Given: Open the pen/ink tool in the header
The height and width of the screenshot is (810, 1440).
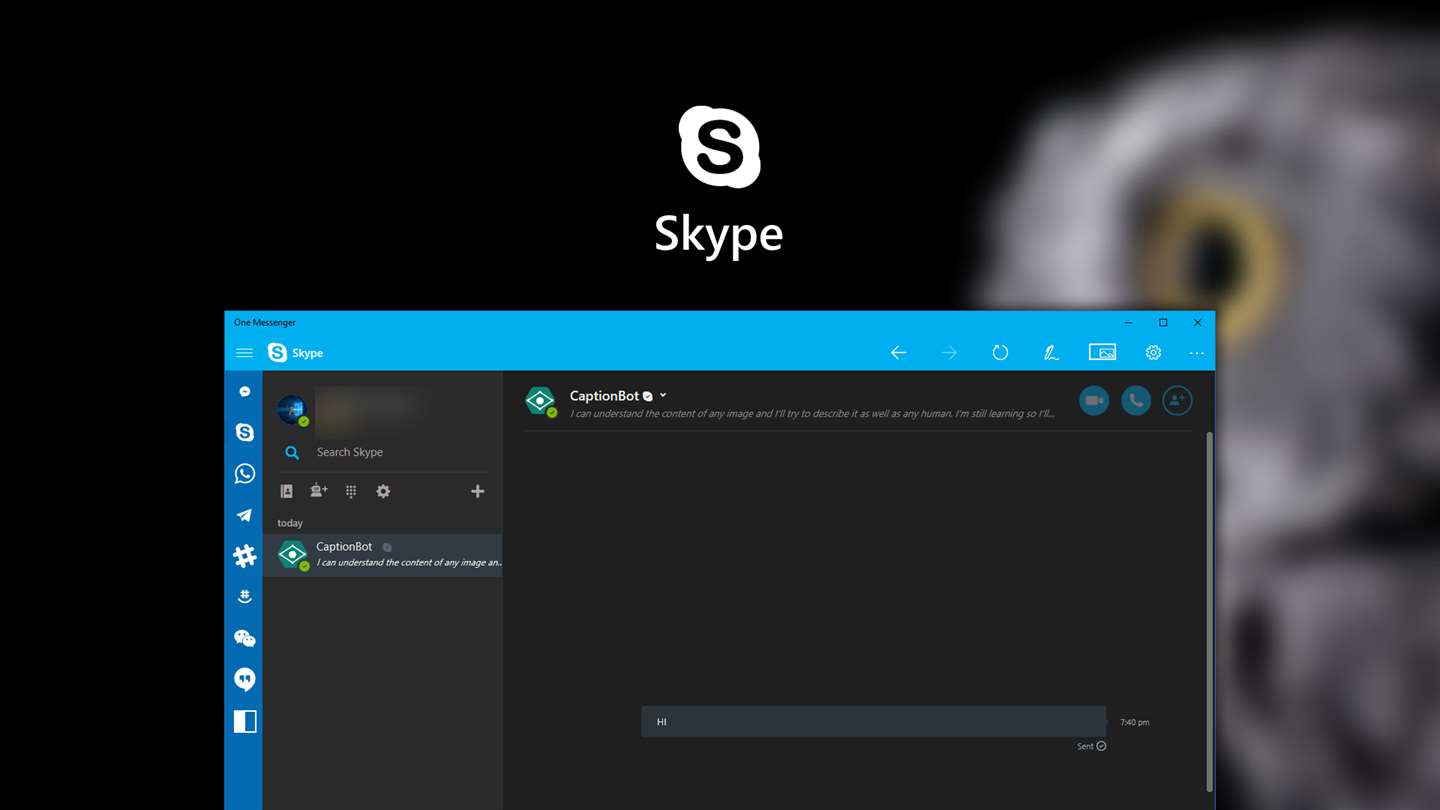Looking at the screenshot, I should (1051, 353).
